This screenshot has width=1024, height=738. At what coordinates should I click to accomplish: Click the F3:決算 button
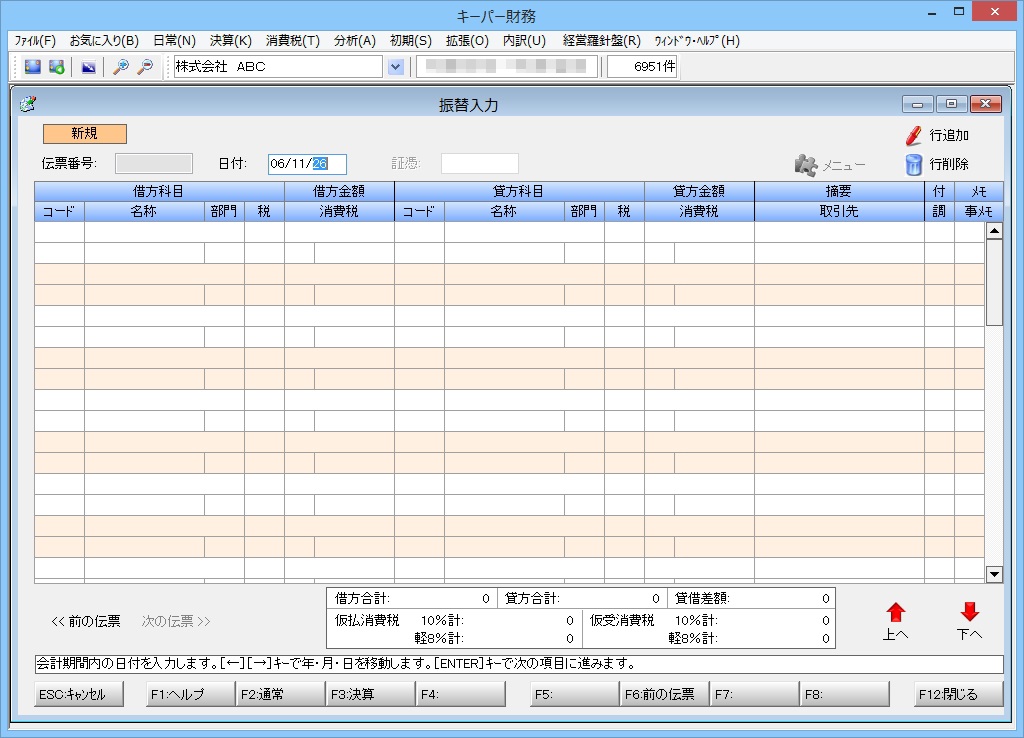click(371, 694)
